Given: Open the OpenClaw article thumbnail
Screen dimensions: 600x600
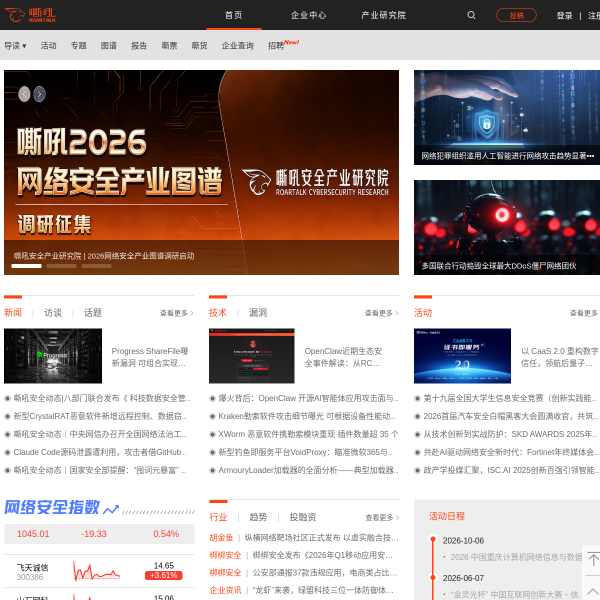Looking at the screenshot, I should (x=252, y=356).
